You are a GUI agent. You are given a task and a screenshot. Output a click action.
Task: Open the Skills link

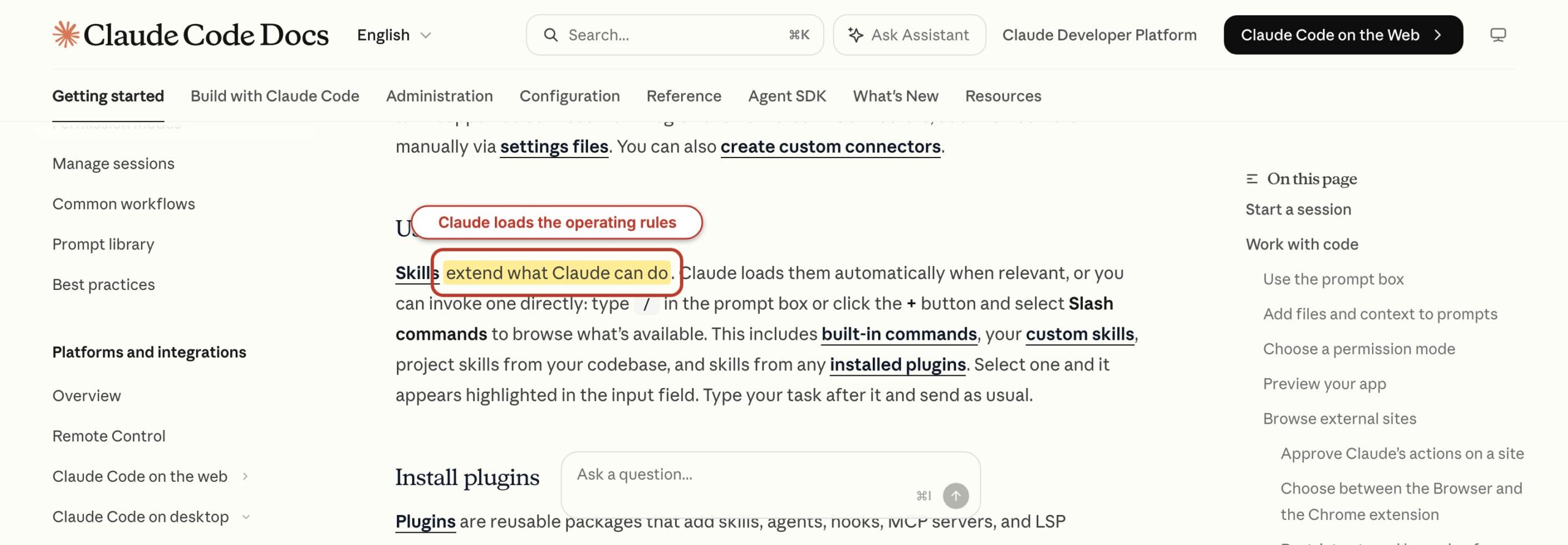pyautogui.click(x=417, y=273)
